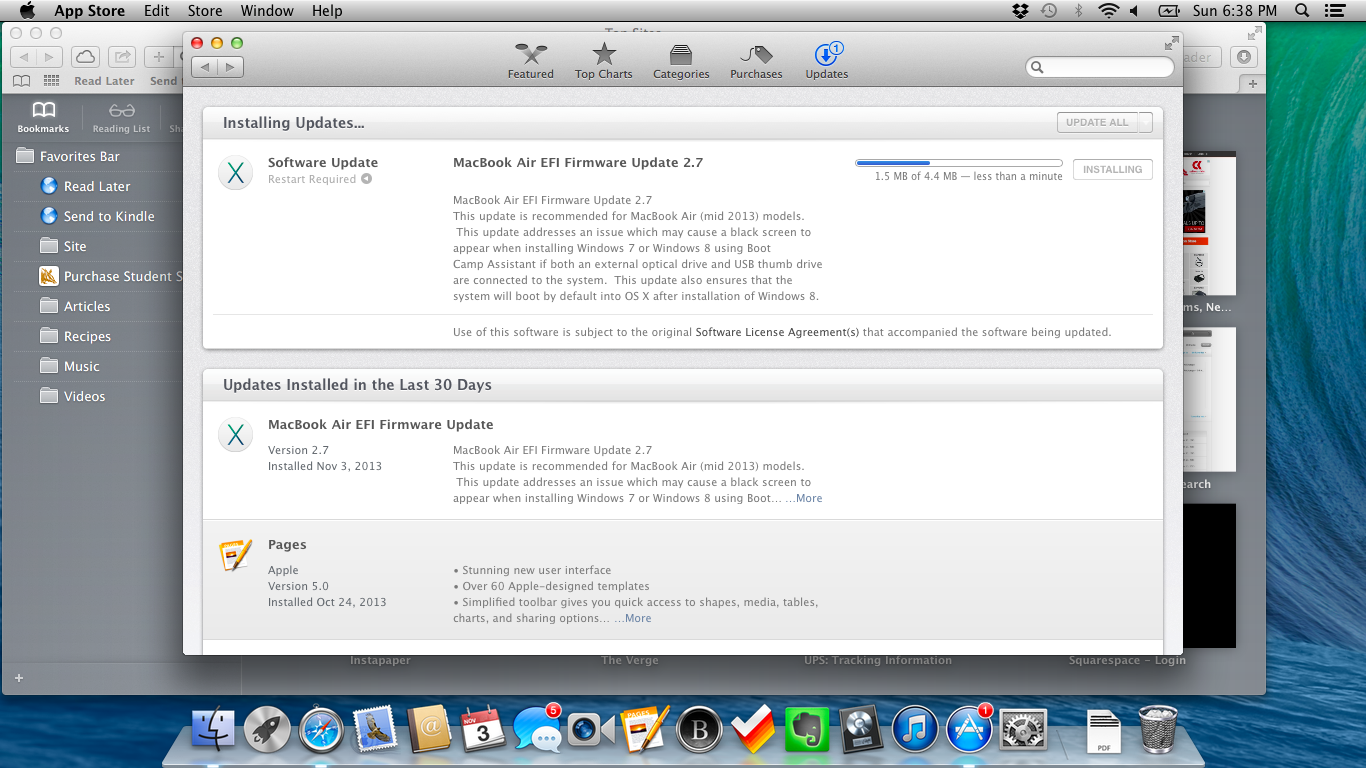Image resolution: width=1366 pixels, height=768 pixels.
Task: Click 'Installed Nov 3, 2013' text
Action: click(325, 466)
